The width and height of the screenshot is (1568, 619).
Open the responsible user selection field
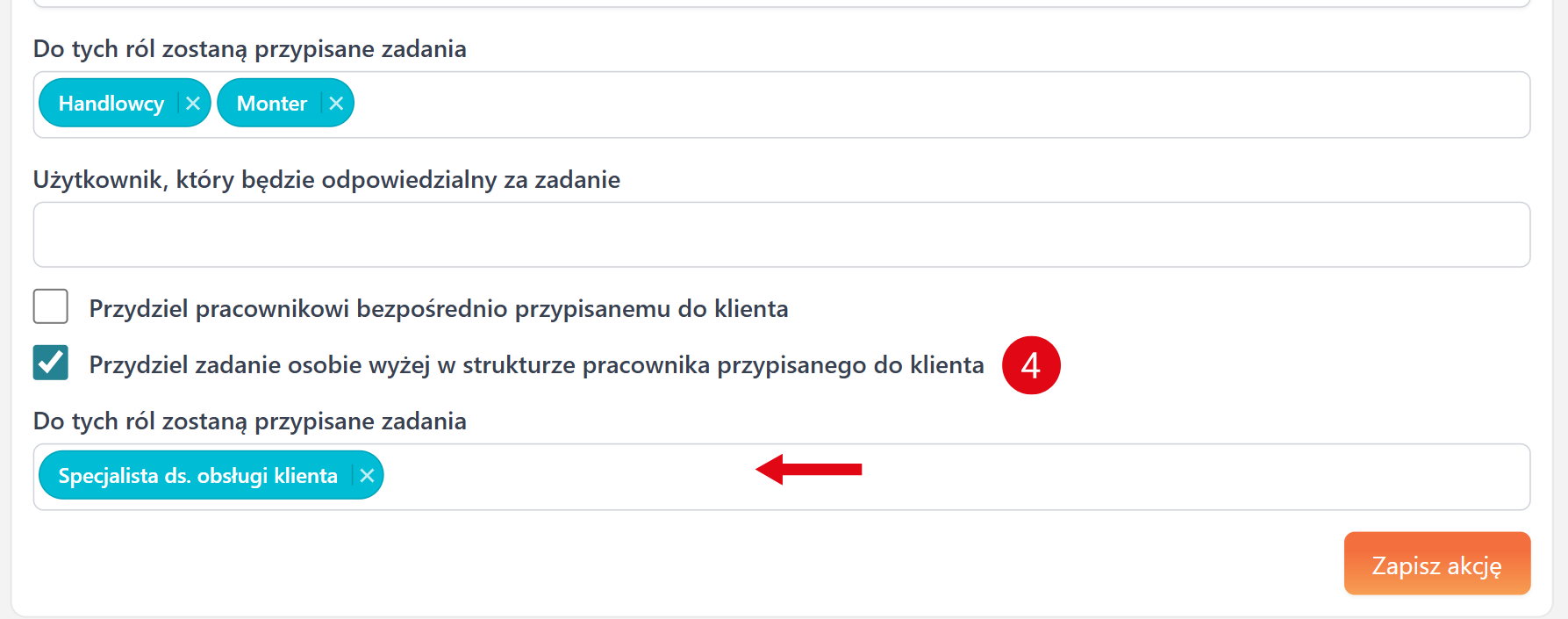click(x=781, y=234)
